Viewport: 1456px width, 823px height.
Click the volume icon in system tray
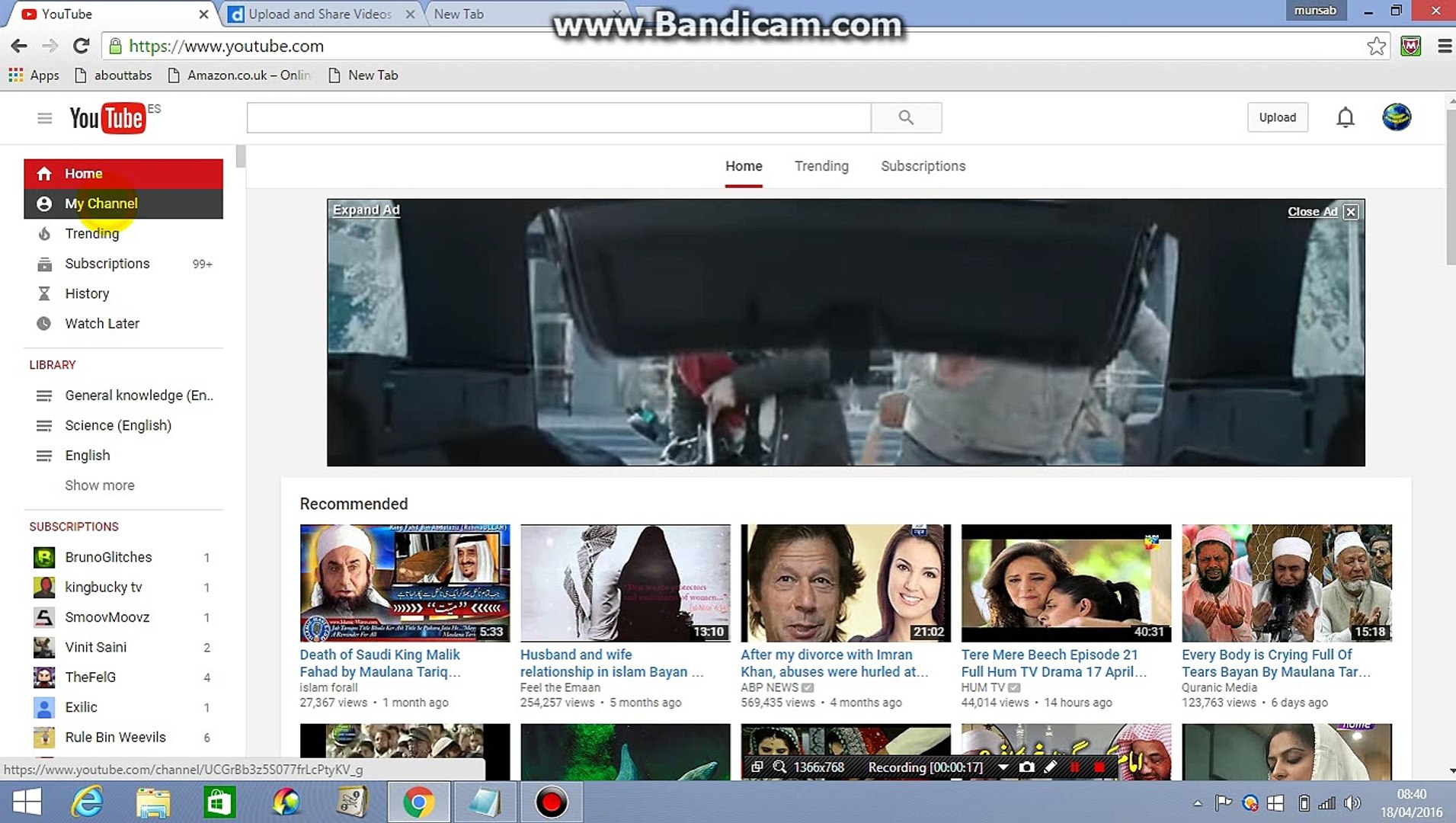[1352, 803]
